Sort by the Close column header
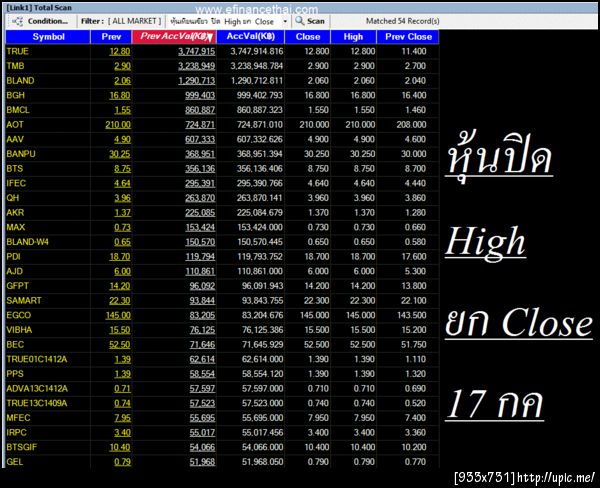Image resolution: width=600 pixels, height=488 pixels. (x=308, y=37)
